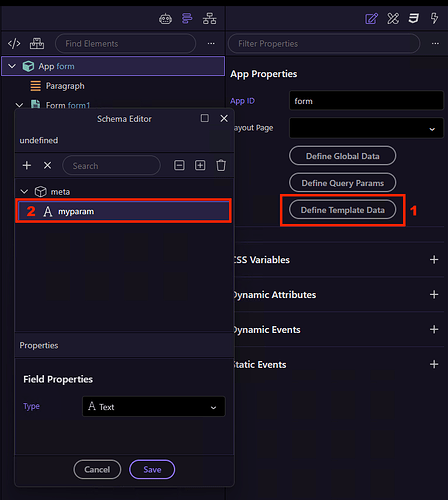Viewport: 448px width, 500px height.
Task: Open the design tools icon
Action: pyautogui.click(x=393, y=18)
